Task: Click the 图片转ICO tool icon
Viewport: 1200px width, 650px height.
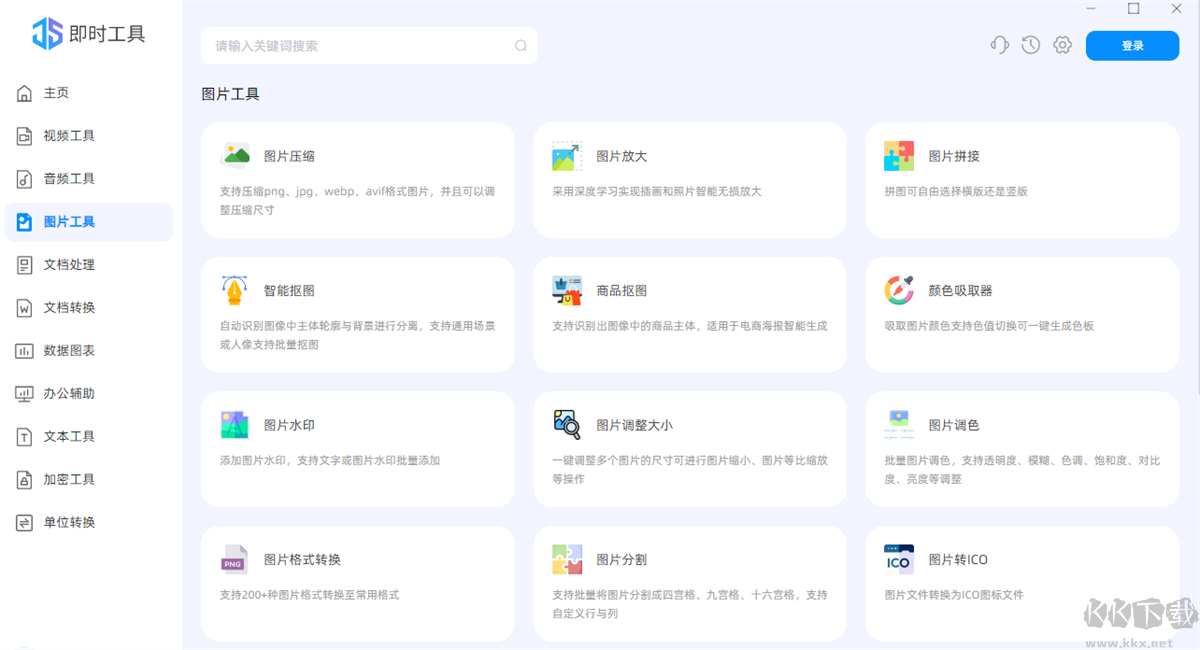Action: (x=898, y=559)
